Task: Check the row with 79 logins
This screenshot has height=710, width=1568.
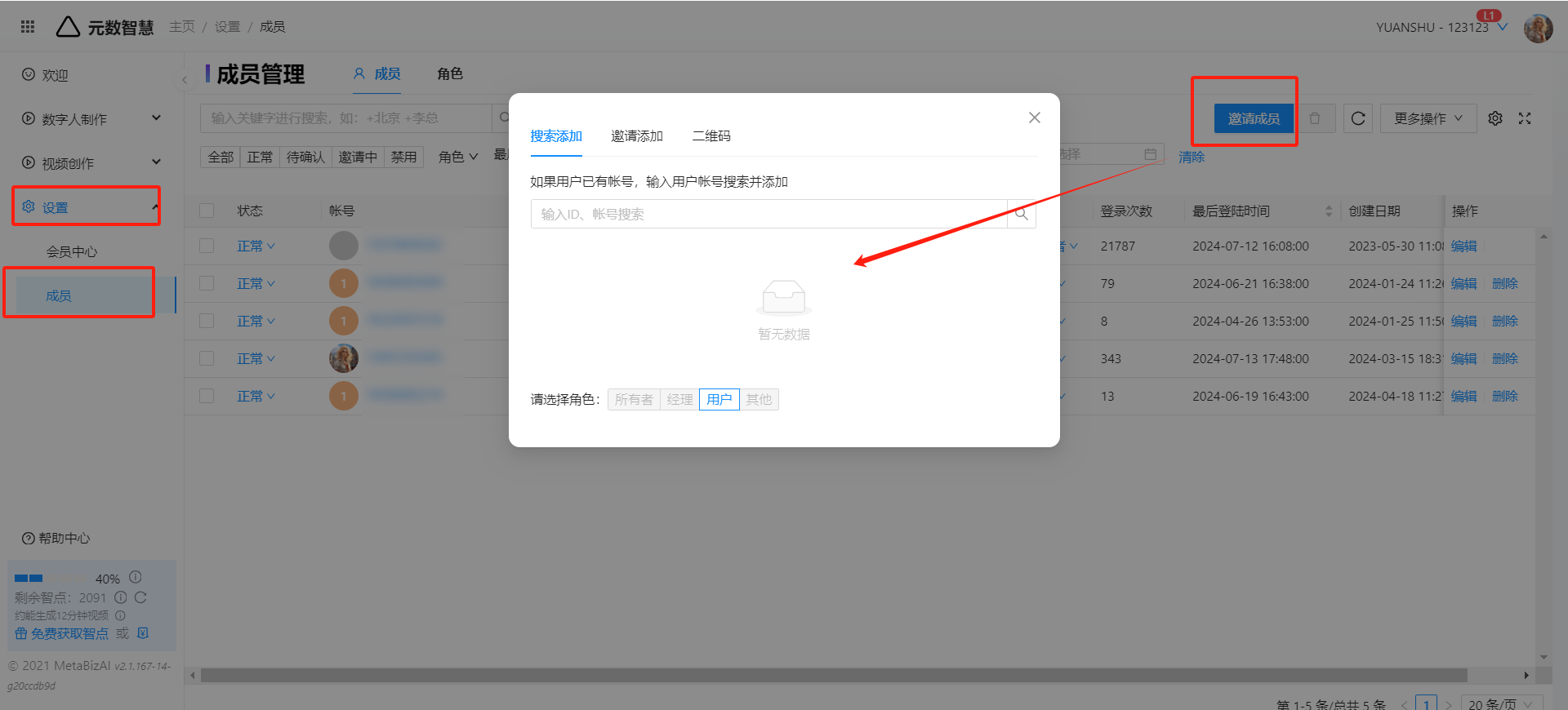Action: click(207, 283)
